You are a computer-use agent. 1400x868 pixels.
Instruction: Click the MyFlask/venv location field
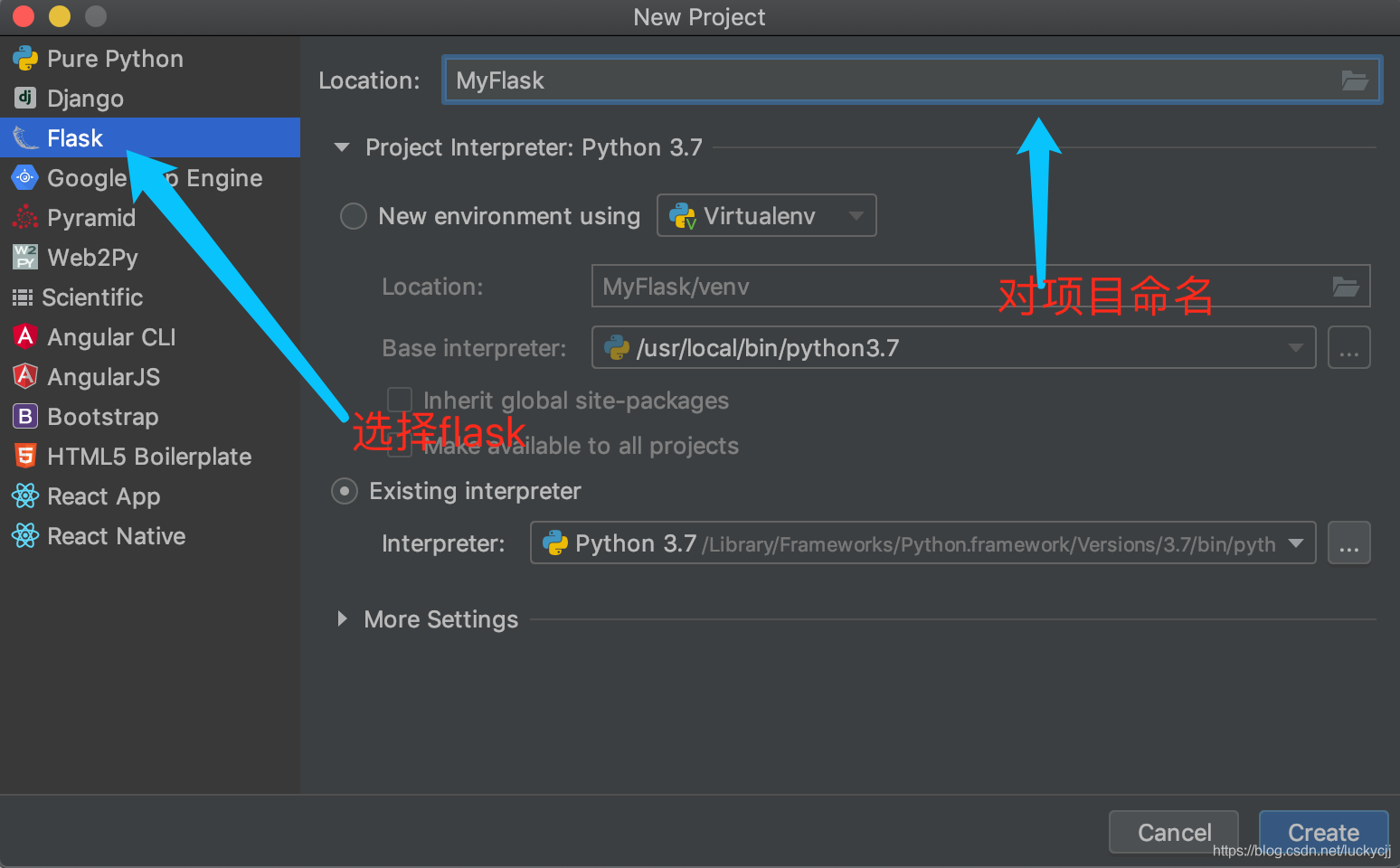tap(981, 286)
